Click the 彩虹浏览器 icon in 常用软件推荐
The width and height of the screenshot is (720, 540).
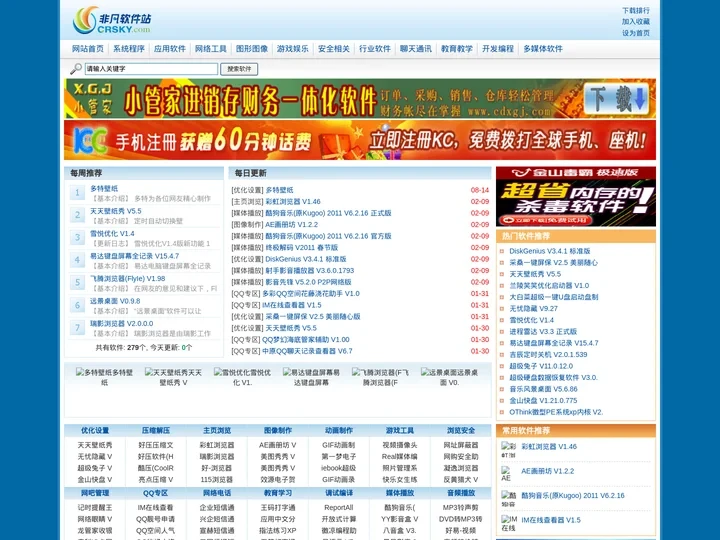(x=508, y=450)
